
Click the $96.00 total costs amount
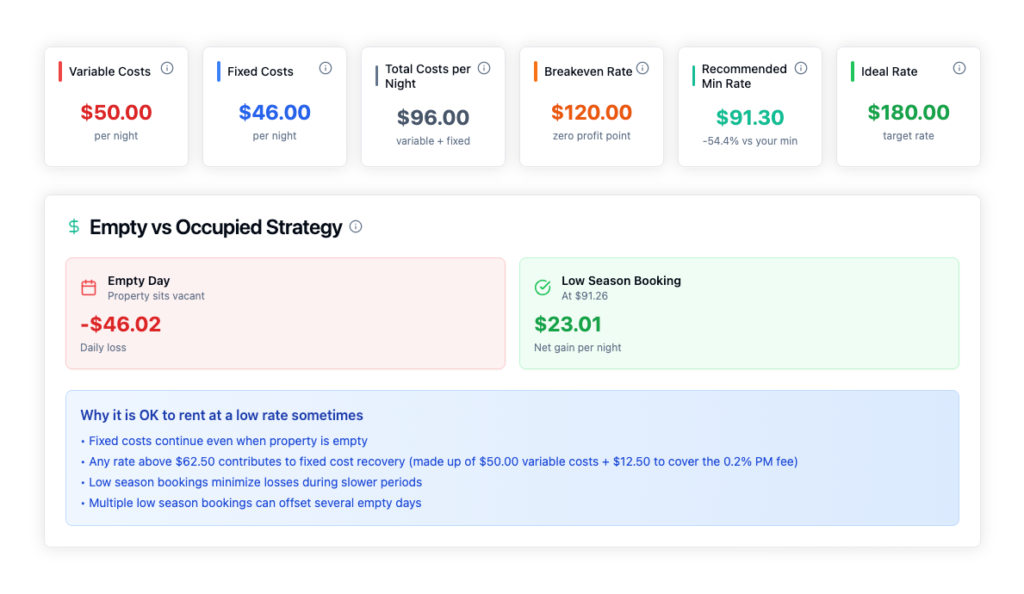433,117
